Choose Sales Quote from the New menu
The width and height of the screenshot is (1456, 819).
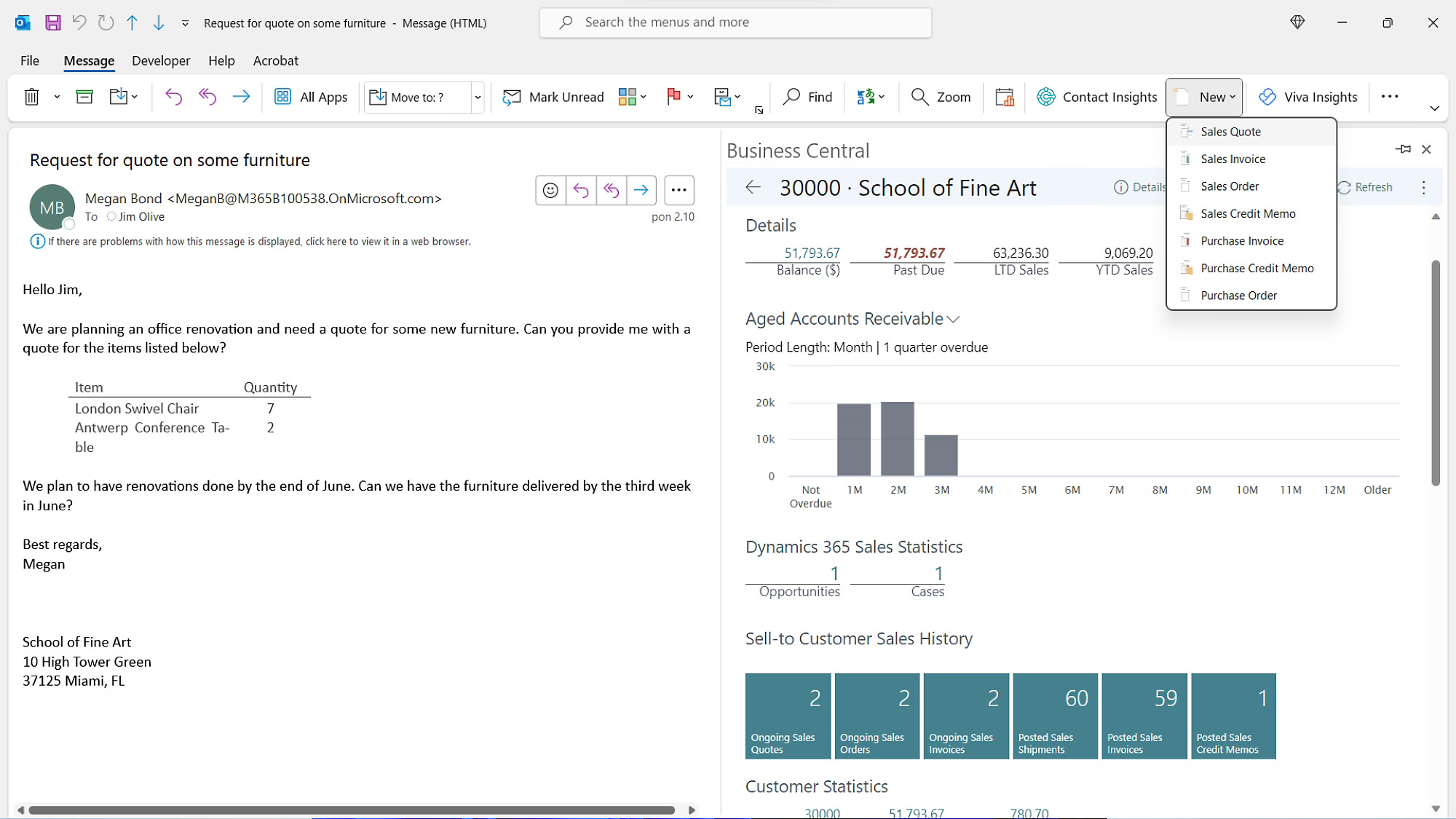(1230, 131)
